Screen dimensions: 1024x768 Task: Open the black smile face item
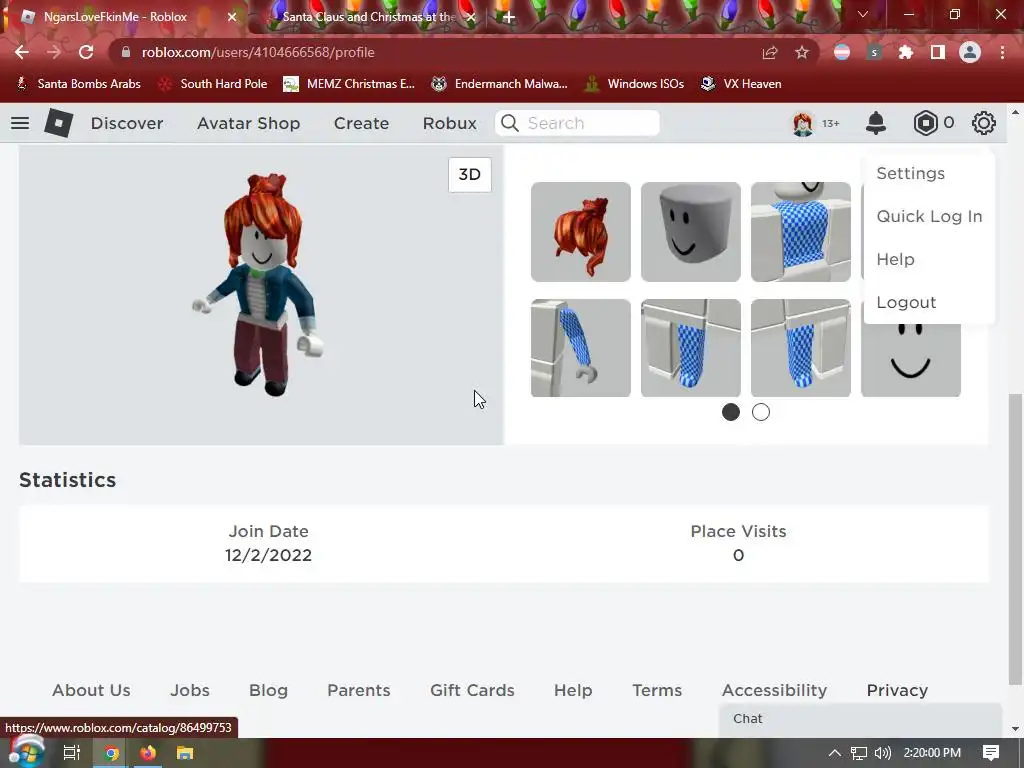pos(910,360)
